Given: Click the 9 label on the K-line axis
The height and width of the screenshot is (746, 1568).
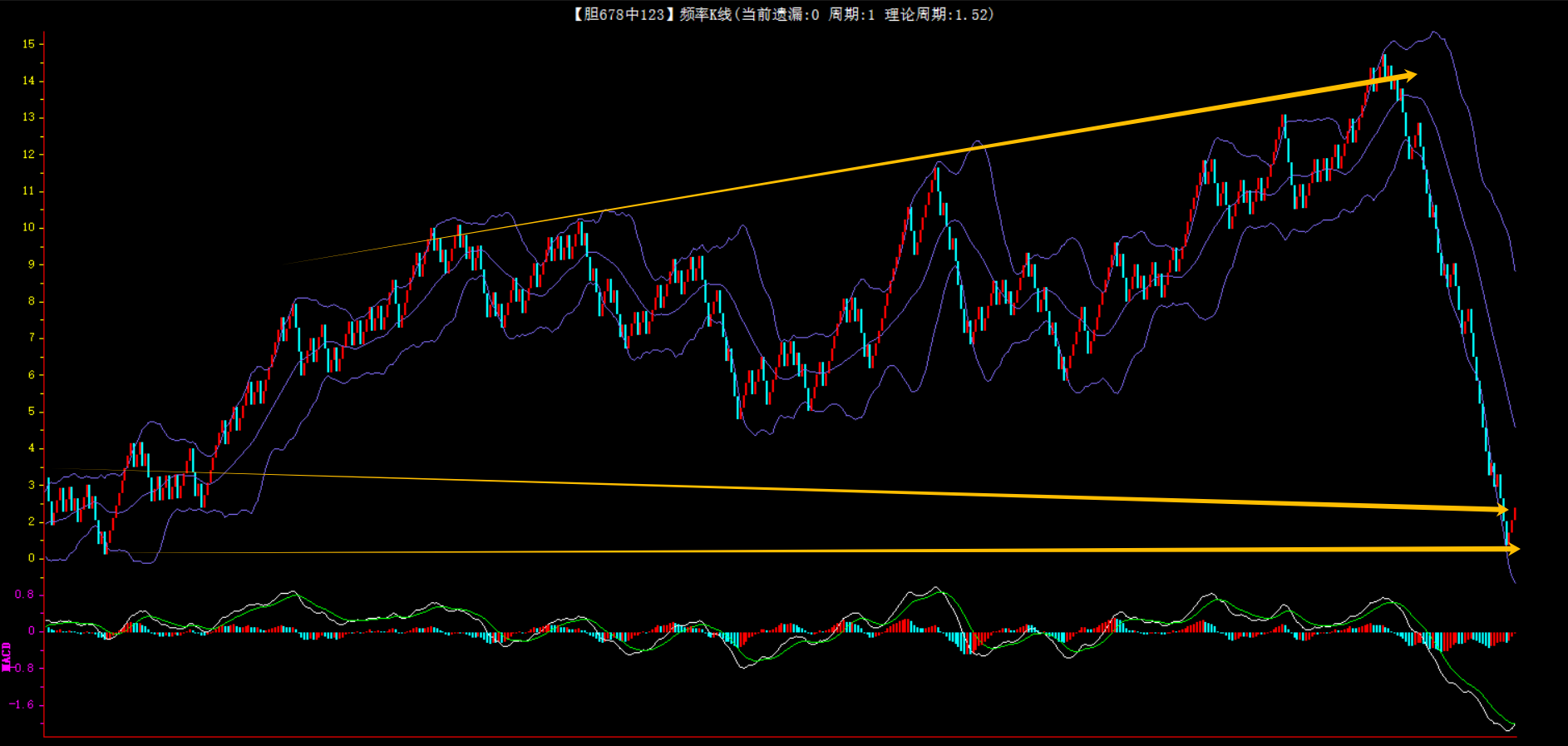Looking at the screenshot, I should point(32,264).
